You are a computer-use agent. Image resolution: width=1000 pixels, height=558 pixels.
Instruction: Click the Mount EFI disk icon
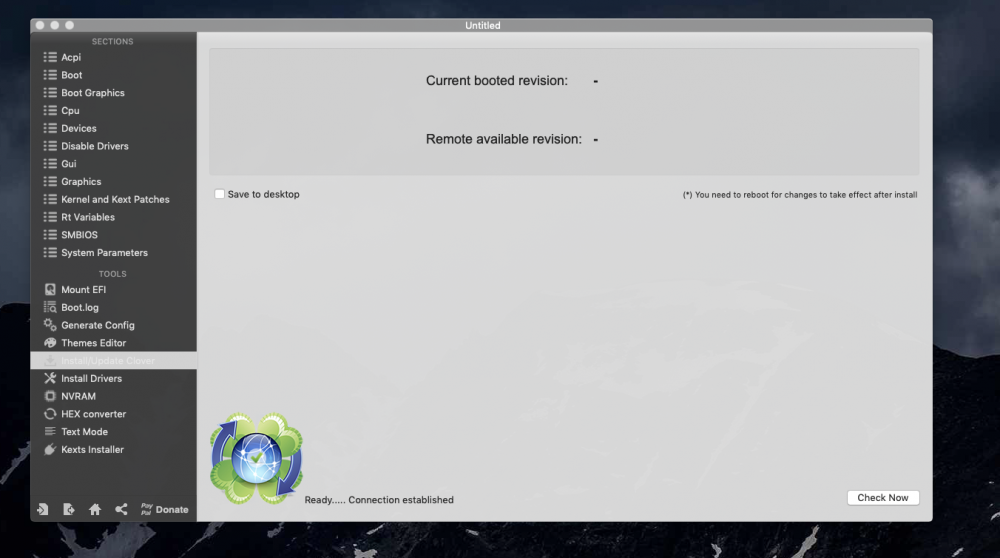(x=50, y=290)
